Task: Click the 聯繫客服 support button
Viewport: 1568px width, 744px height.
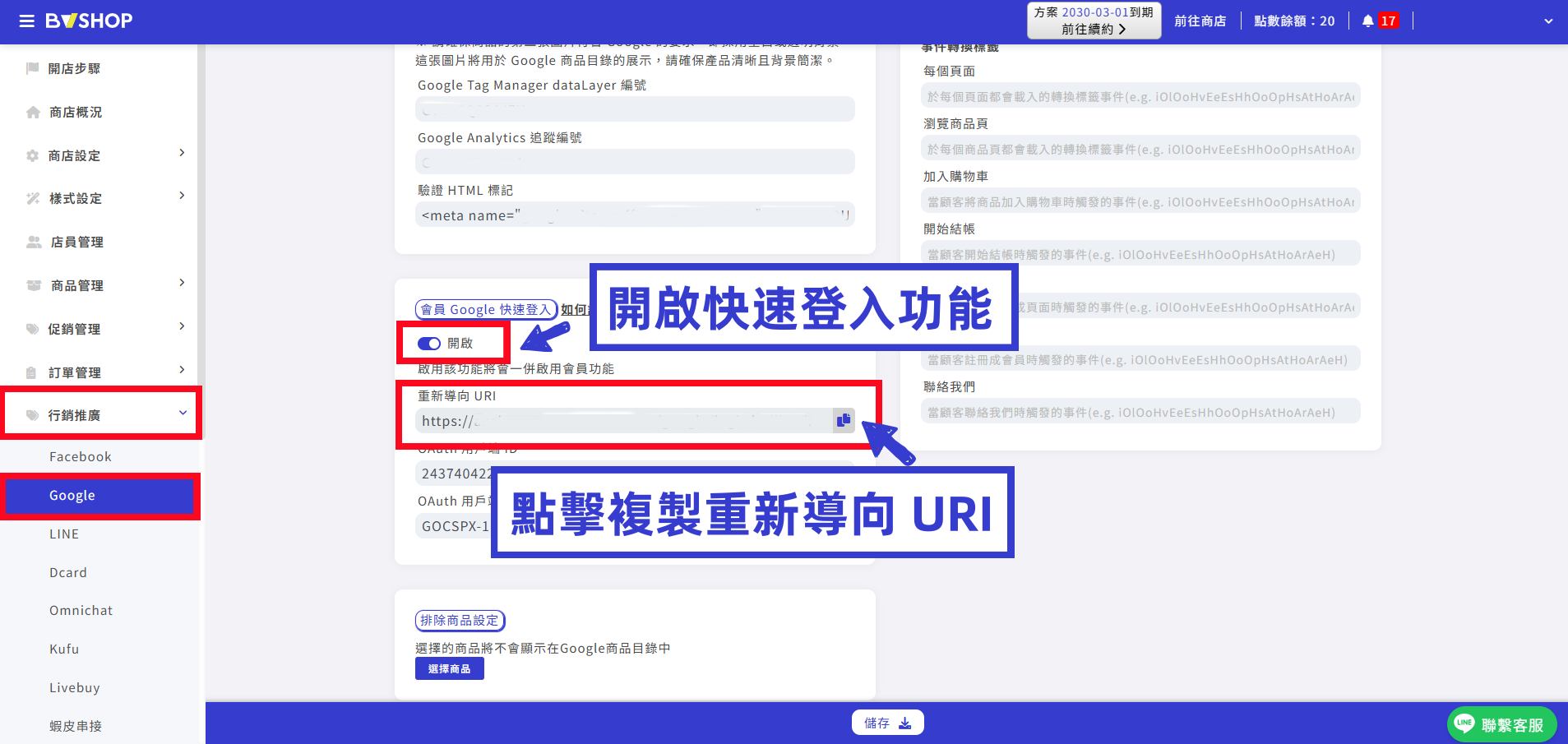Action: [1501, 724]
